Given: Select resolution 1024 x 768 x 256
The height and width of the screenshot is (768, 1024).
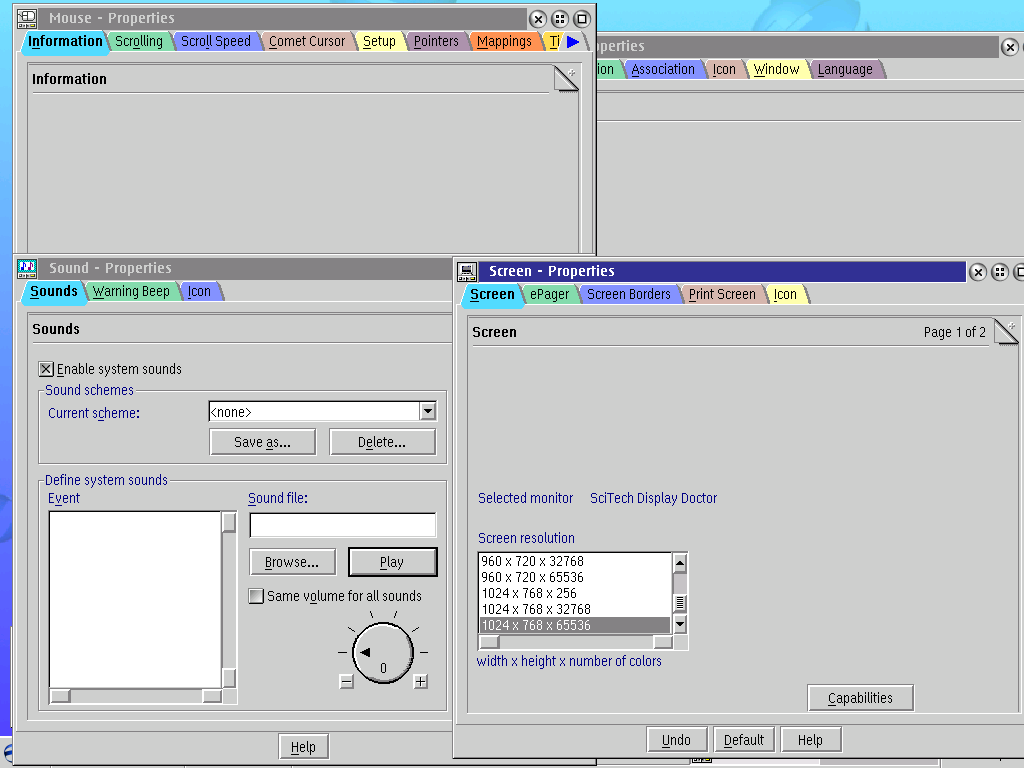Looking at the screenshot, I should coord(575,593).
